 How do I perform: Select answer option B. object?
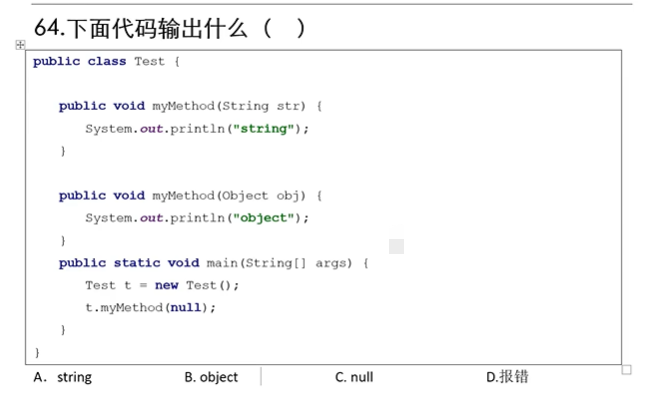pos(211,377)
